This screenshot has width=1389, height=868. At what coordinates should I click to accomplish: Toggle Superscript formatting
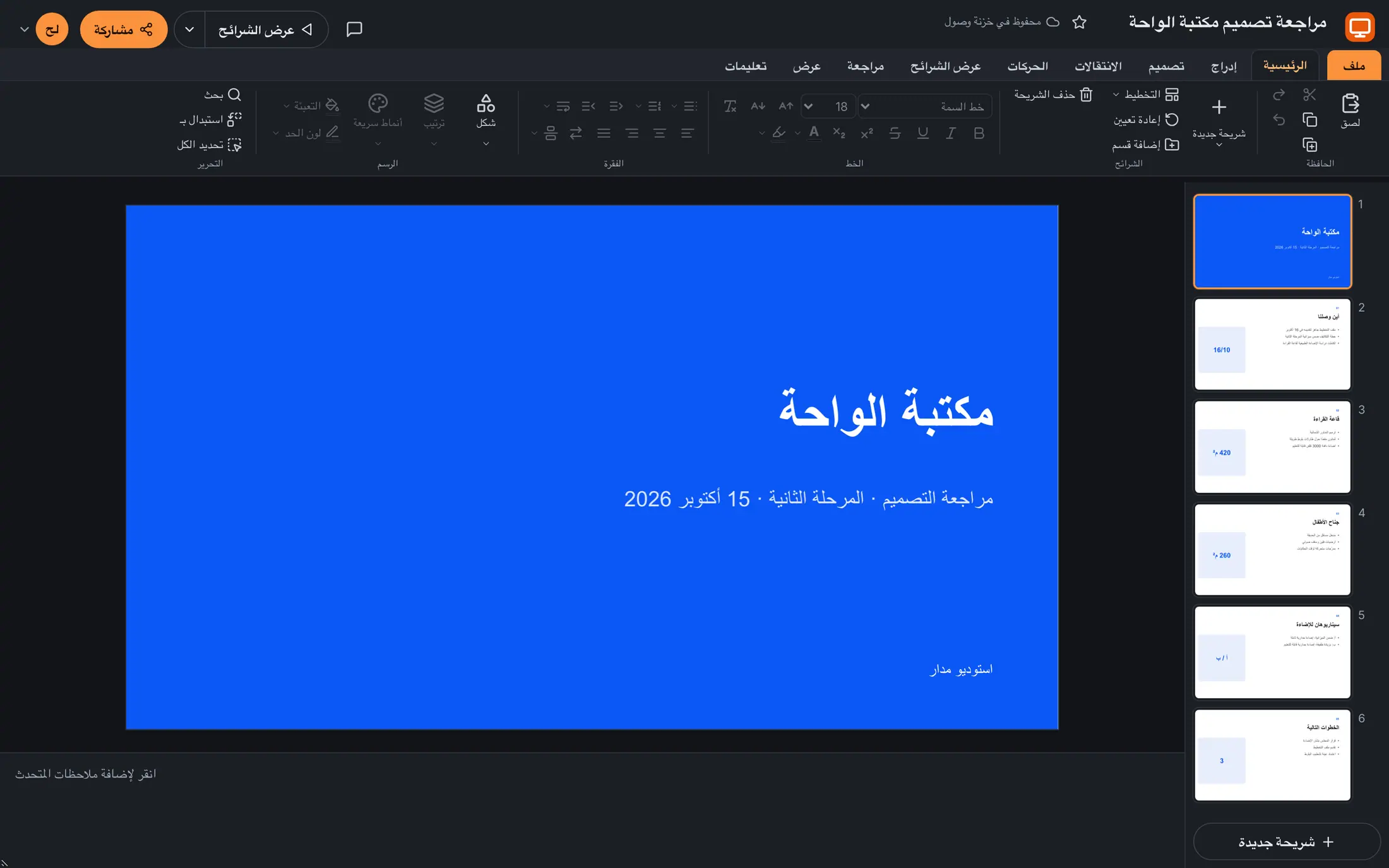[867, 133]
